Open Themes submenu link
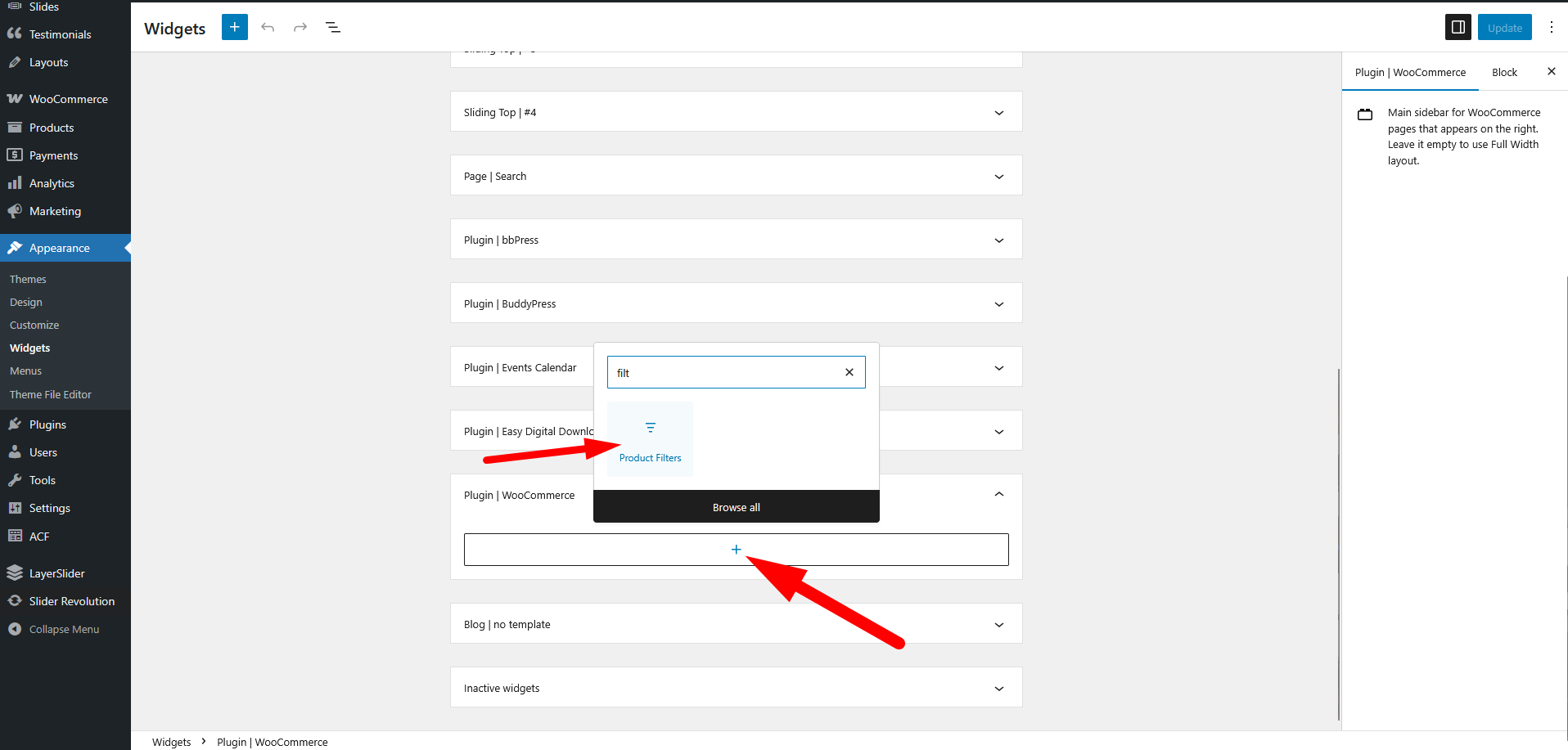1568x750 pixels. tap(28, 279)
